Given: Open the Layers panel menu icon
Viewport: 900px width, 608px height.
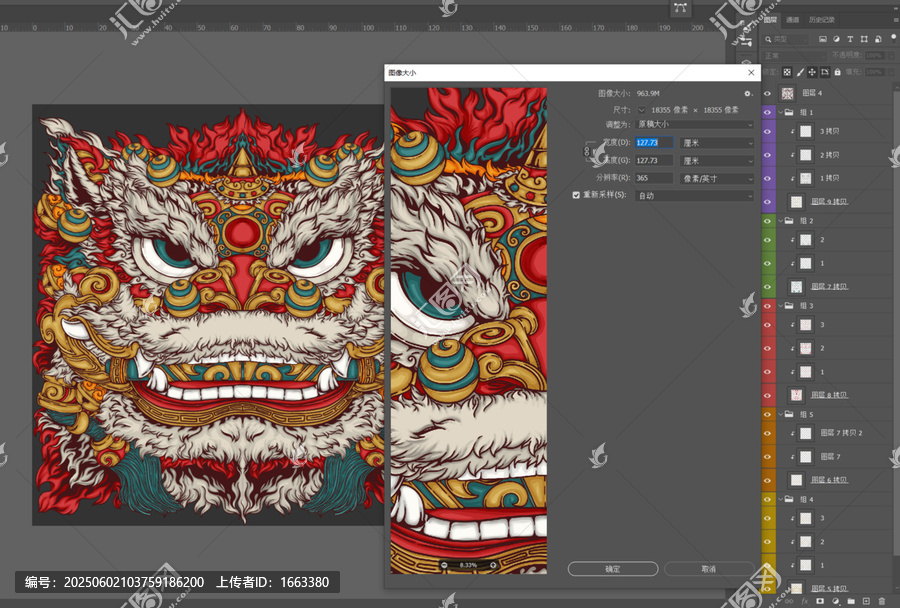Looking at the screenshot, I should [x=895, y=20].
